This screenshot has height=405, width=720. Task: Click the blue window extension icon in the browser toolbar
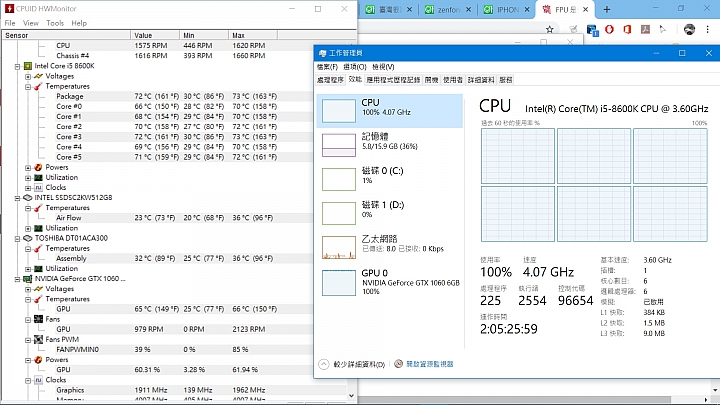tap(592, 30)
